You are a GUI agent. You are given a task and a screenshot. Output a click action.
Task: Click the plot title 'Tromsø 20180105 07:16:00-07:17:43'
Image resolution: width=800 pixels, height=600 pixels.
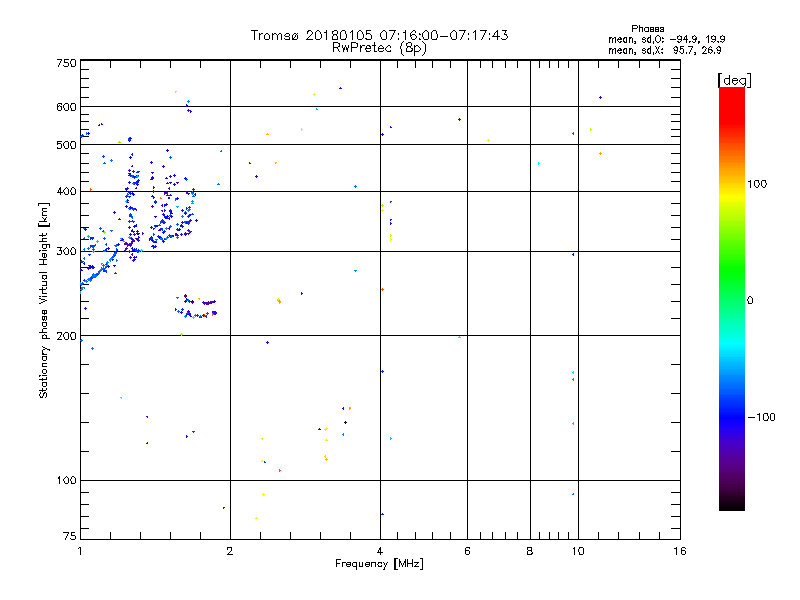point(379,35)
